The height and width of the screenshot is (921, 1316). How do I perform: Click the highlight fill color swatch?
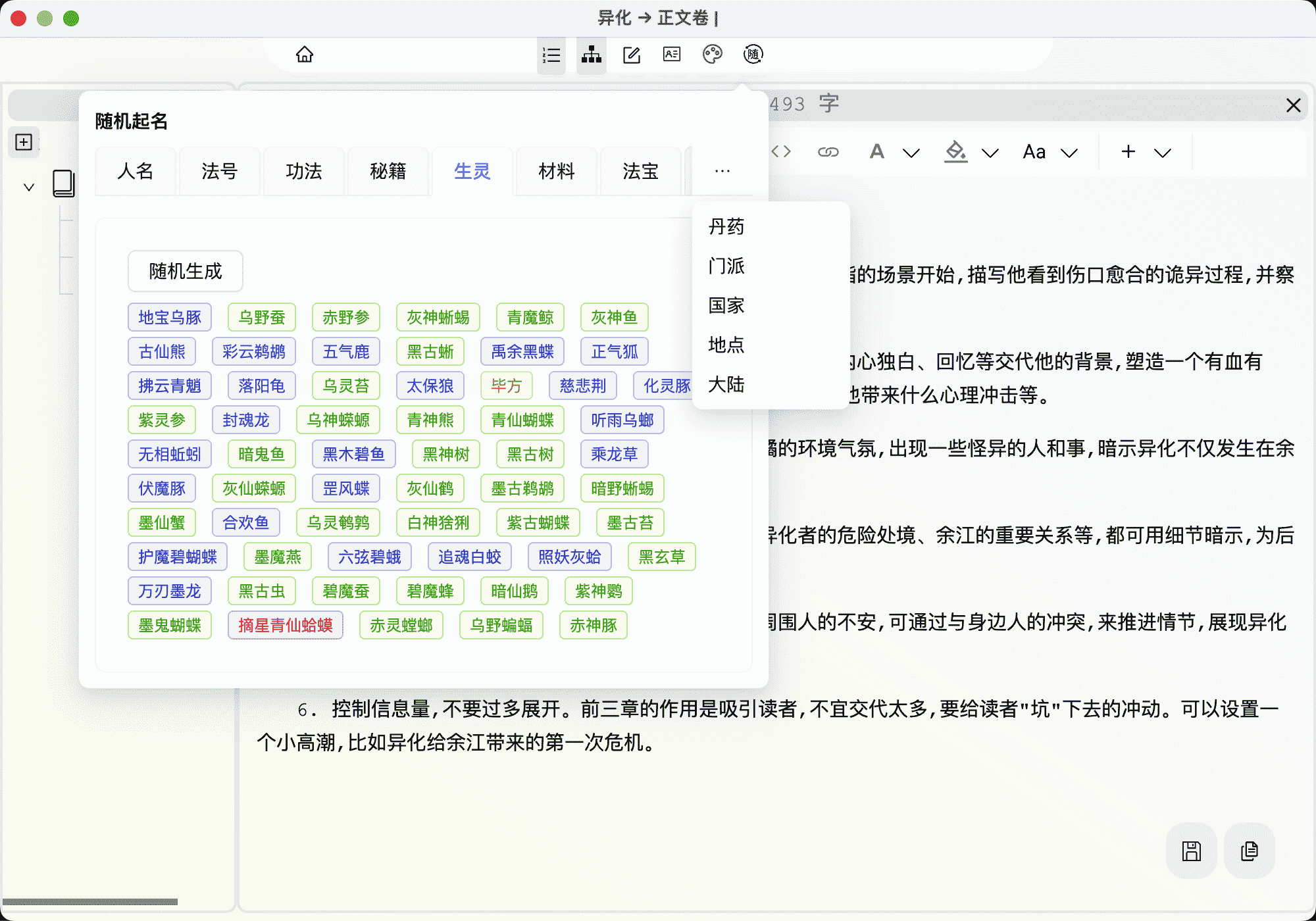click(955, 152)
